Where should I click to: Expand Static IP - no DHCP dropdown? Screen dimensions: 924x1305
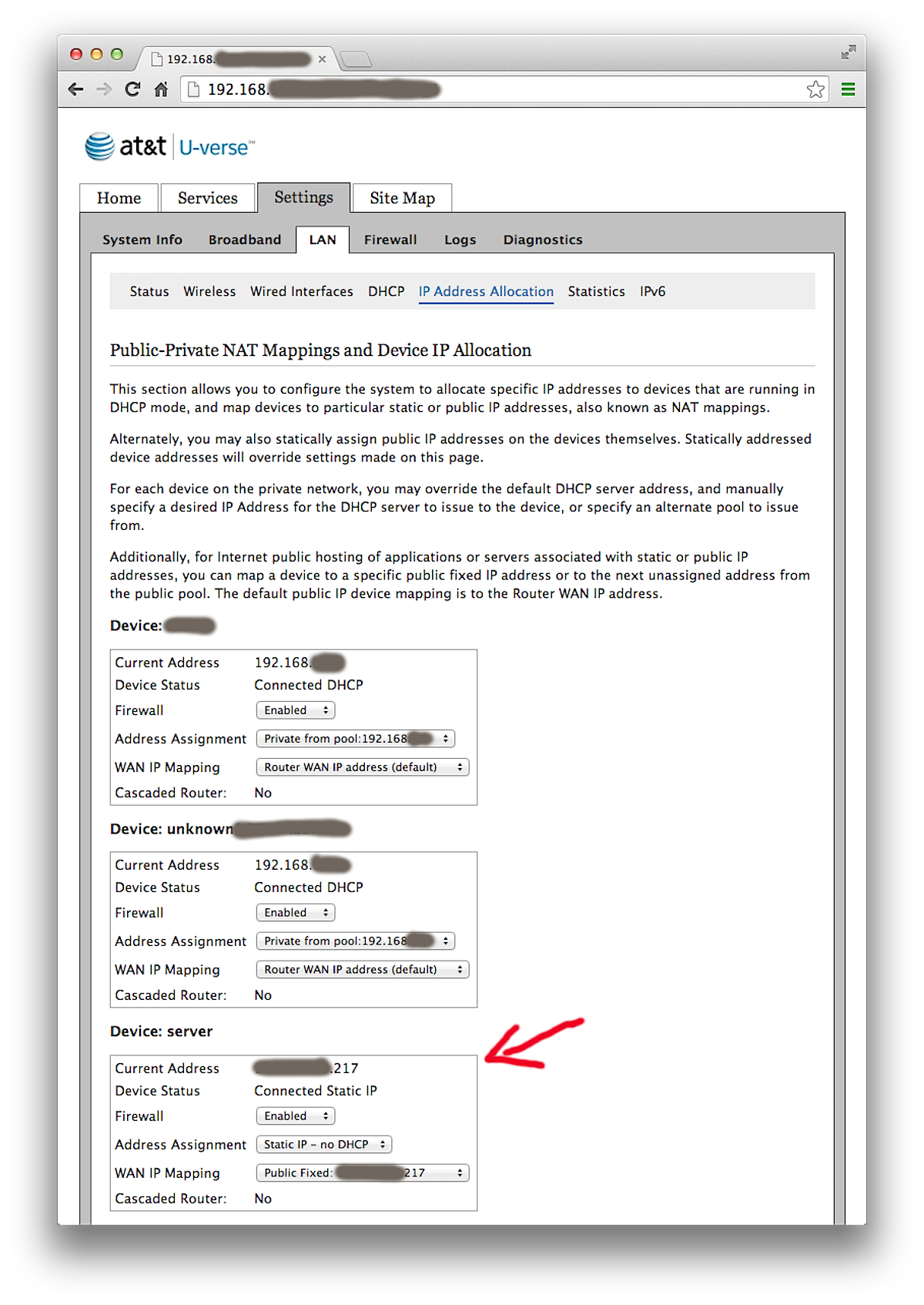324,1144
